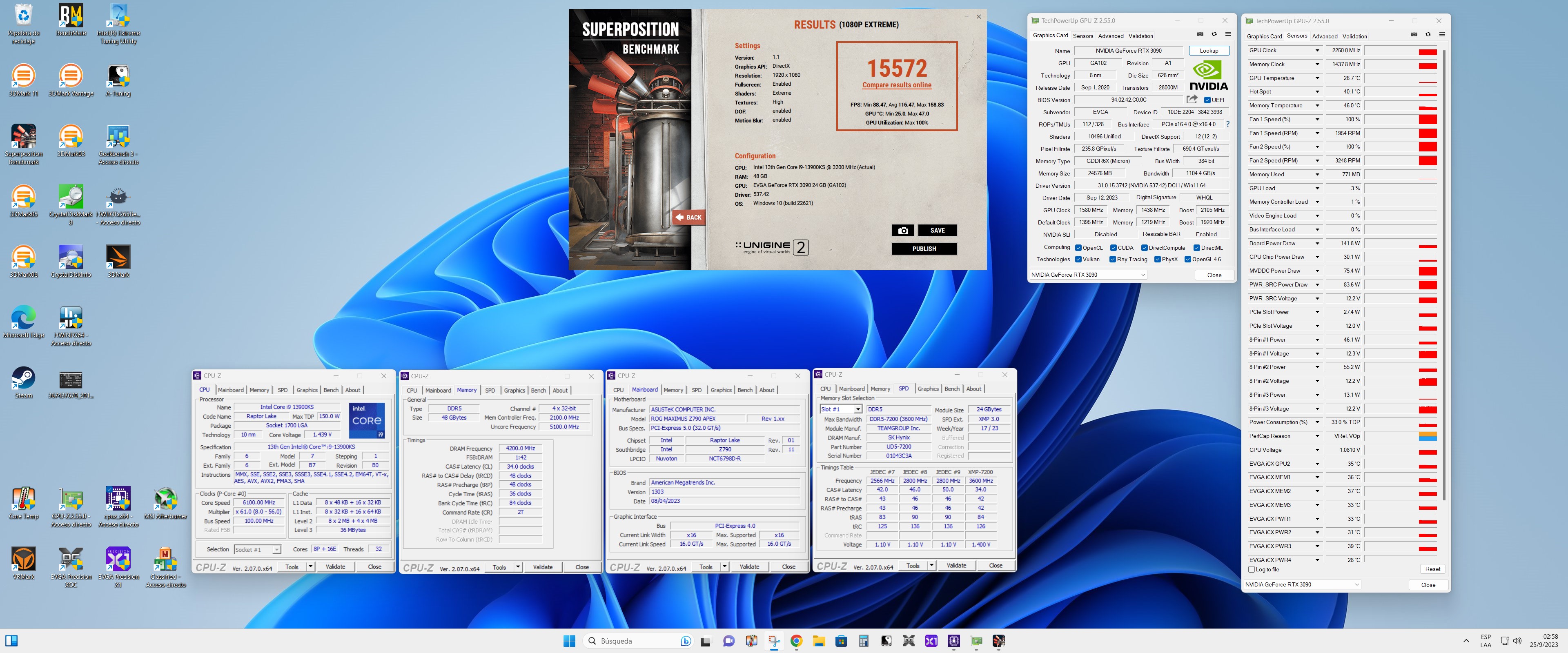1568x653 pixels.
Task: Select SPD tab in CPU-Z Memory window
Action: (490, 390)
